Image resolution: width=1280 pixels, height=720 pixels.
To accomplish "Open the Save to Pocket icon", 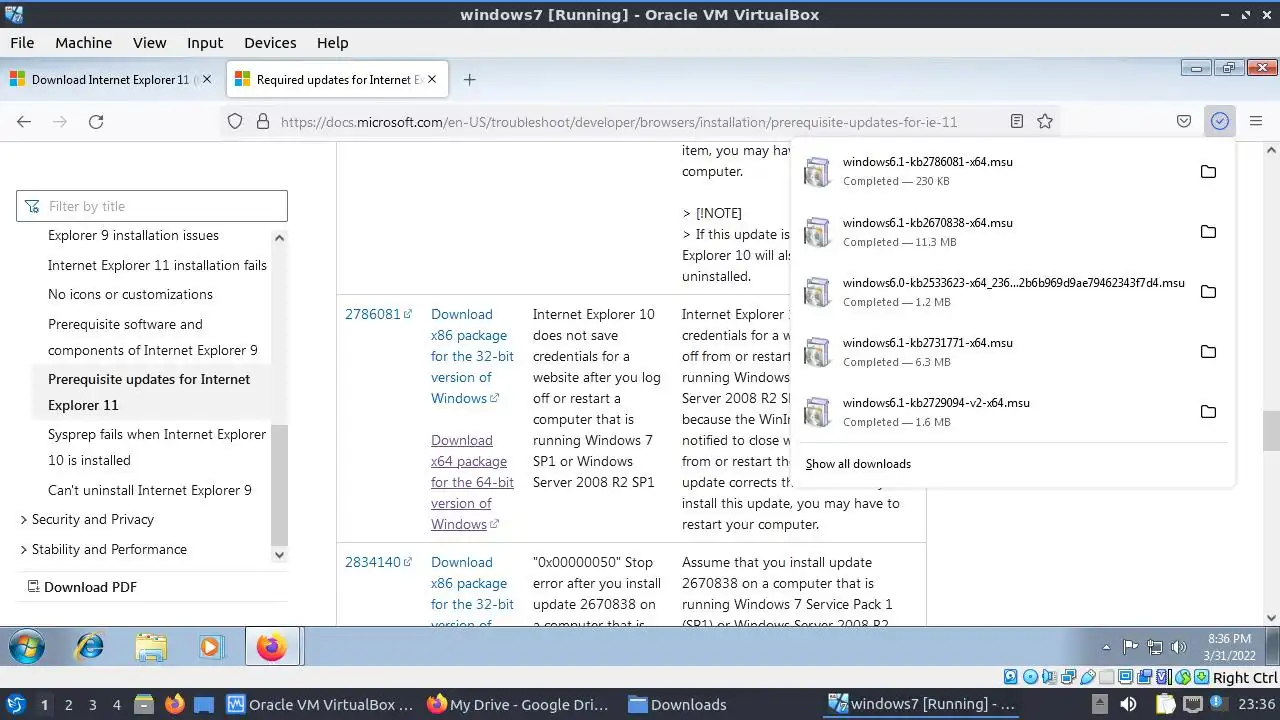I will tap(1184, 121).
